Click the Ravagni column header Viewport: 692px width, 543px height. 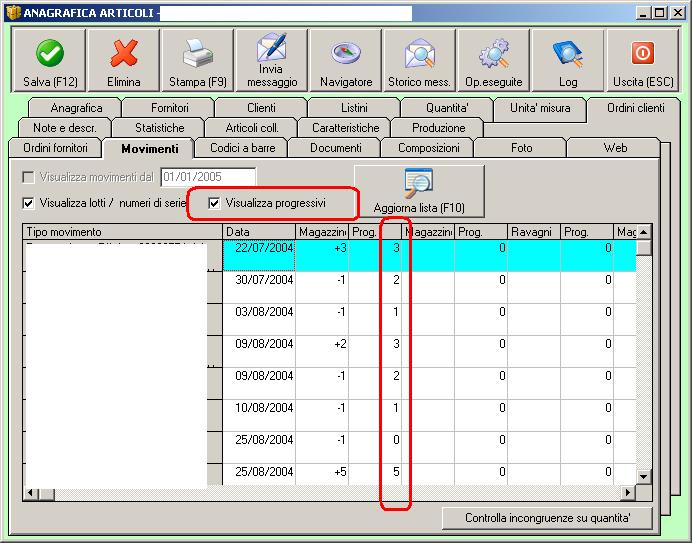coord(534,232)
